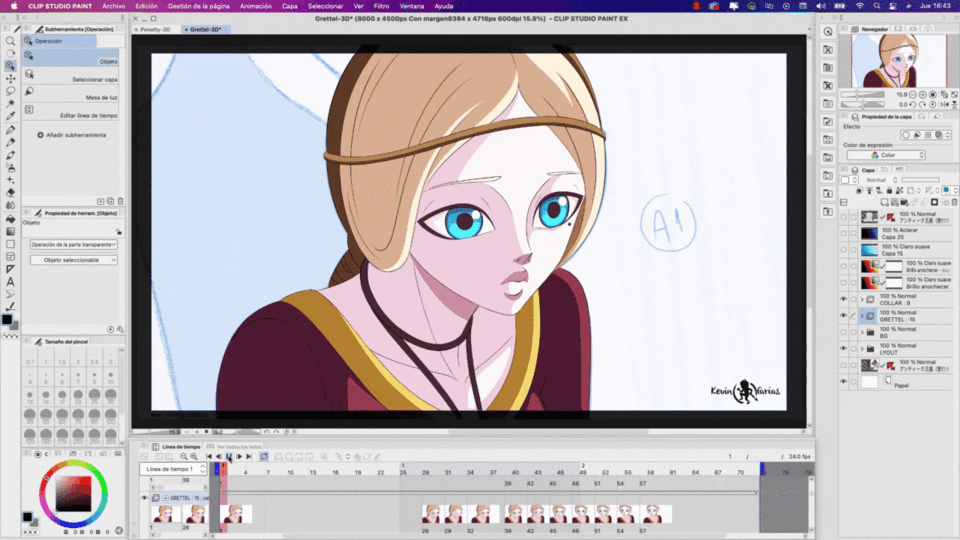
Task: Show the BG folder layer
Action: [844, 332]
